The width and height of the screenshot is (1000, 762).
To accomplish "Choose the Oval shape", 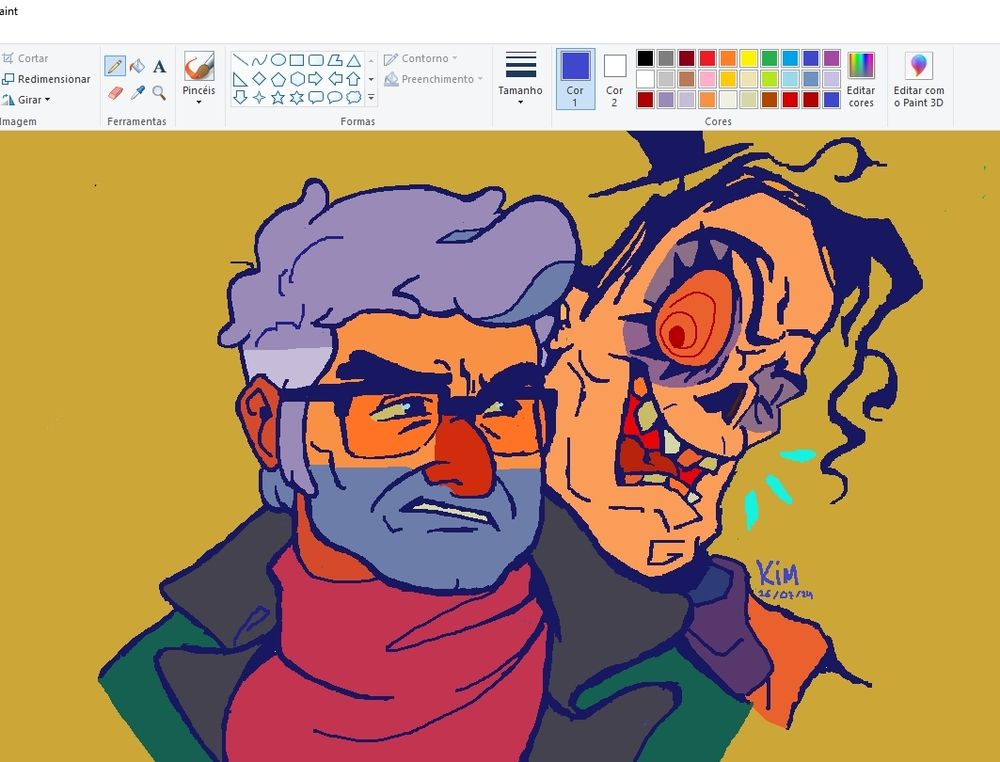I will click(x=278, y=61).
